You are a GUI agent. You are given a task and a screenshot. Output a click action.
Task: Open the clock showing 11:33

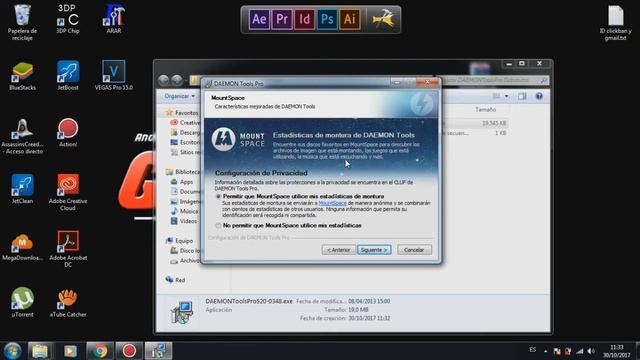click(616, 351)
